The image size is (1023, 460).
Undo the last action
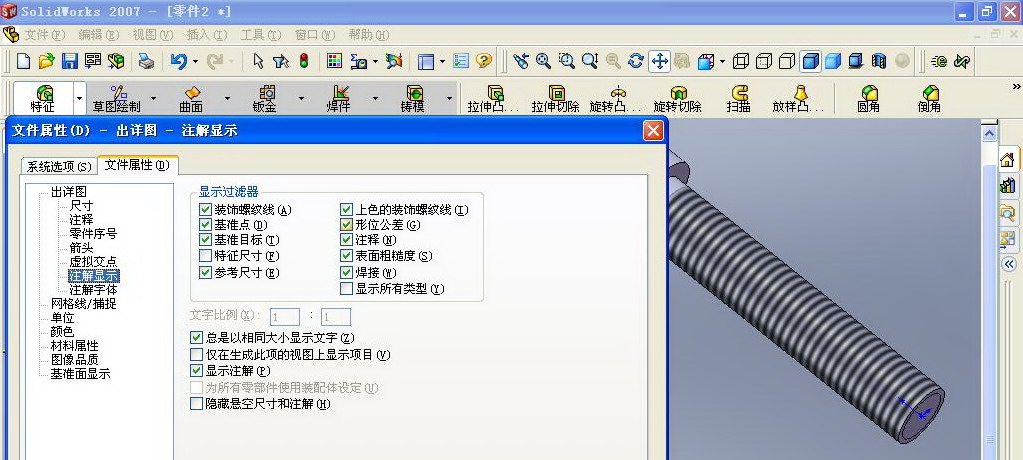pos(178,61)
